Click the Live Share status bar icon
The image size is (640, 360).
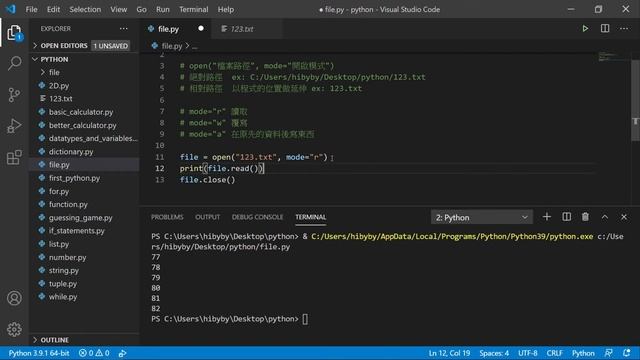click(x=122, y=353)
